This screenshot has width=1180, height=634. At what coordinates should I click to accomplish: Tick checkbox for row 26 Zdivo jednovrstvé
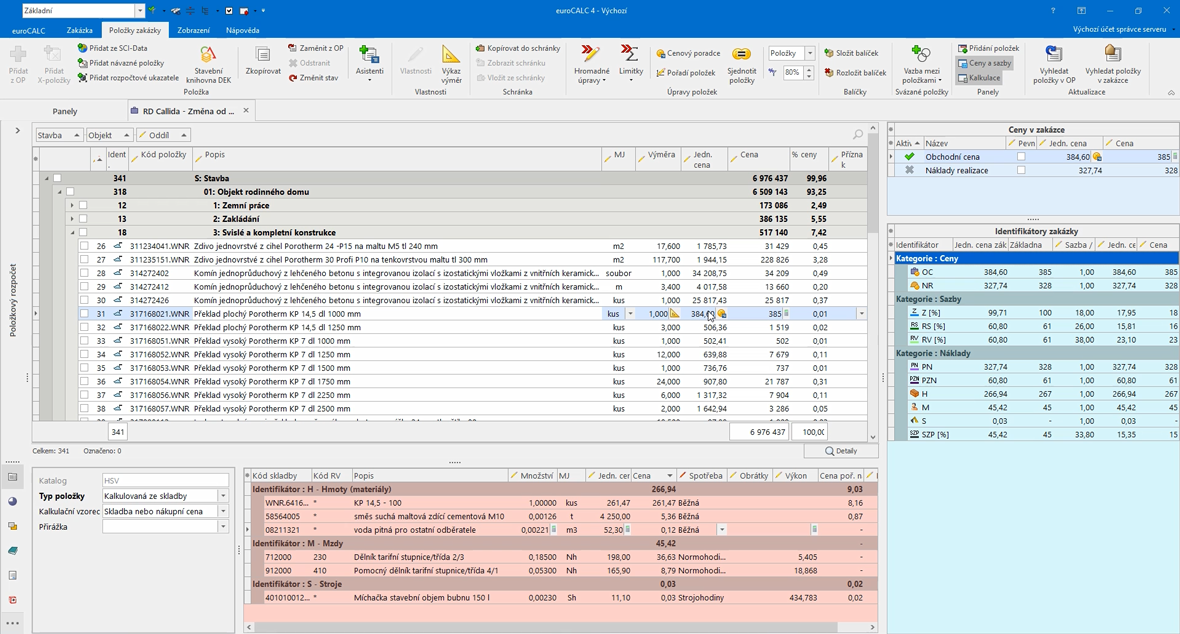tap(84, 246)
